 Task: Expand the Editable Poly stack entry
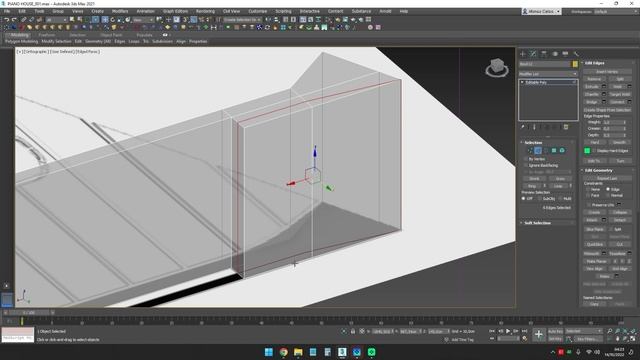tap(522, 82)
